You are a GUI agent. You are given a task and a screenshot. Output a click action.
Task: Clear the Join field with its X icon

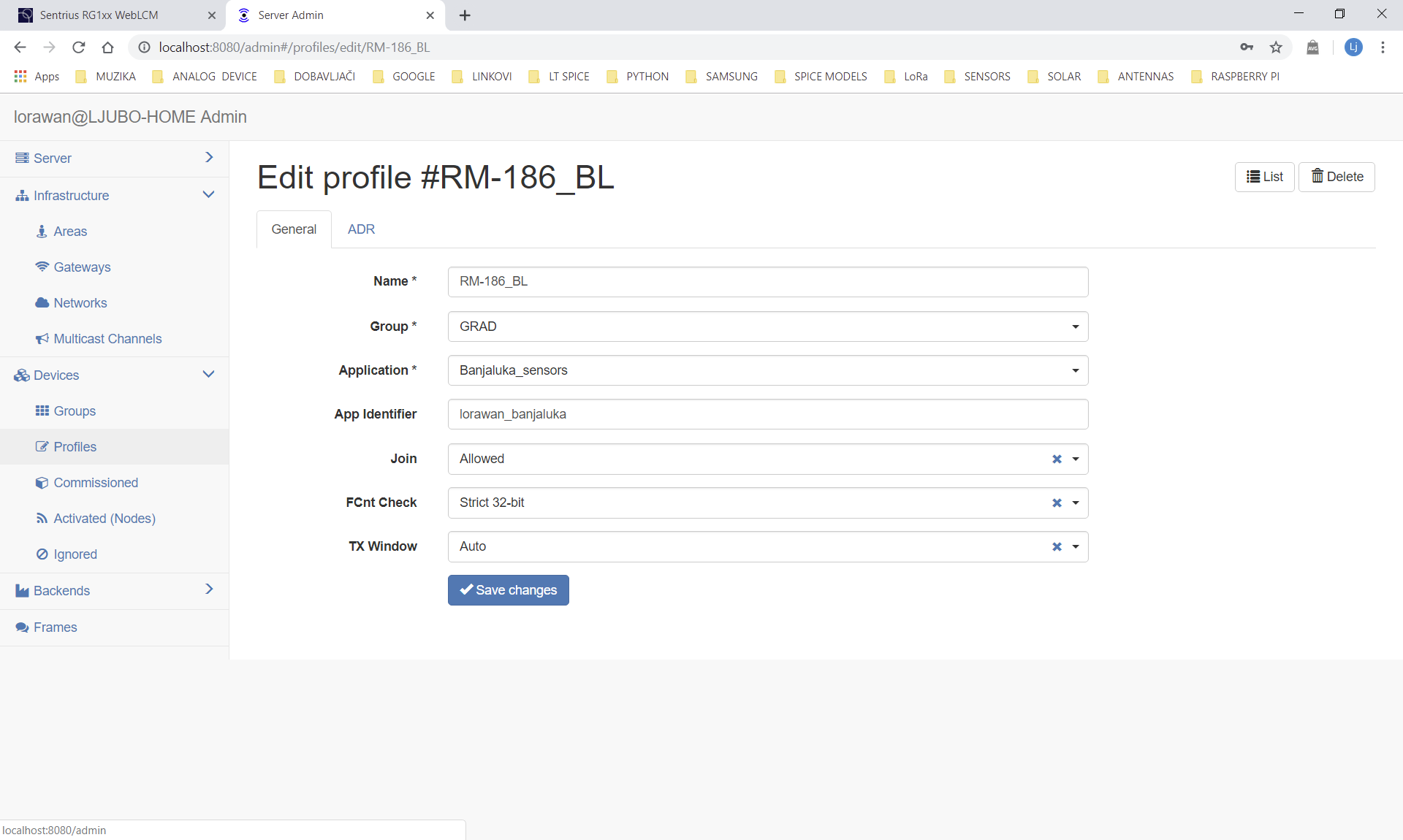pyautogui.click(x=1057, y=459)
